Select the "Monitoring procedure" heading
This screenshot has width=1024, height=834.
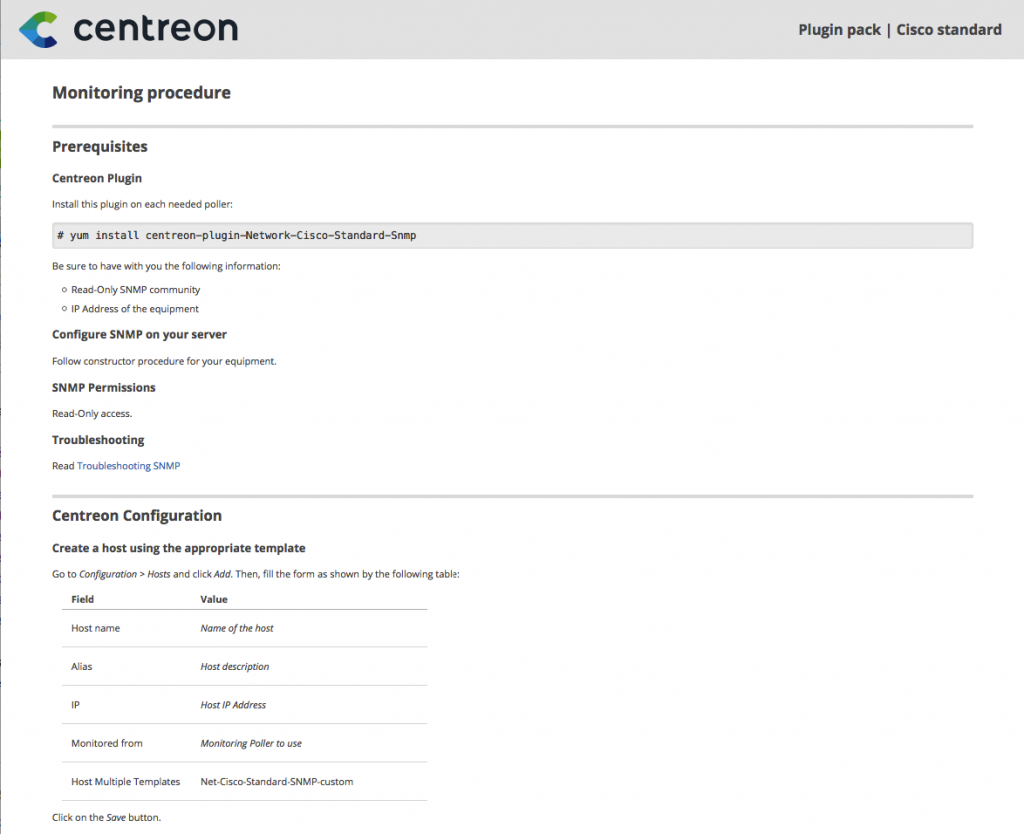(x=141, y=93)
